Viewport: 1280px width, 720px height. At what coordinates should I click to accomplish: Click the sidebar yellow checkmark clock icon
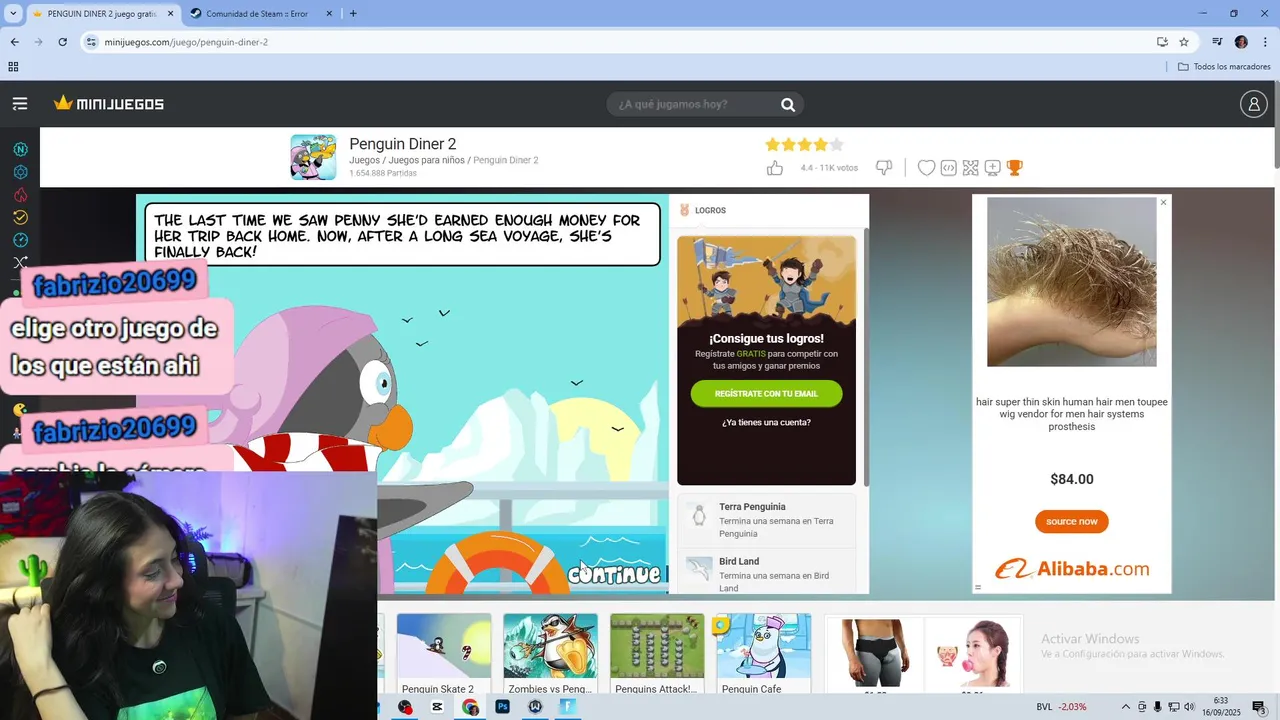pyautogui.click(x=20, y=217)
